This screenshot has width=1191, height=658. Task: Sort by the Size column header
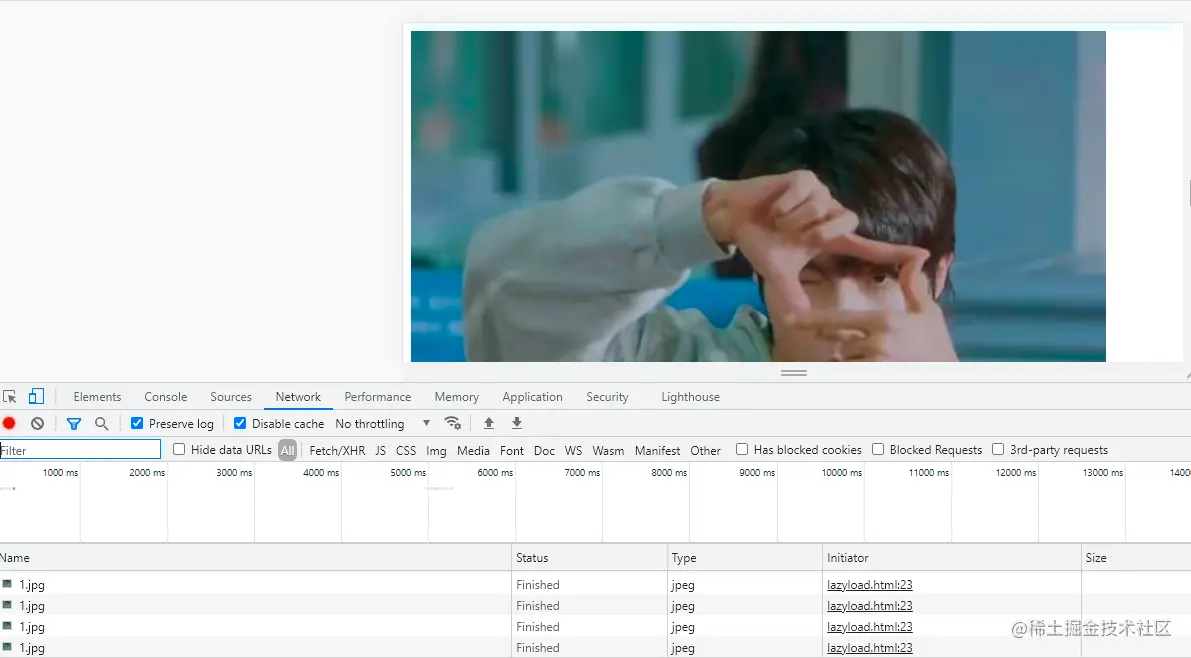(x=1136, y=558)
